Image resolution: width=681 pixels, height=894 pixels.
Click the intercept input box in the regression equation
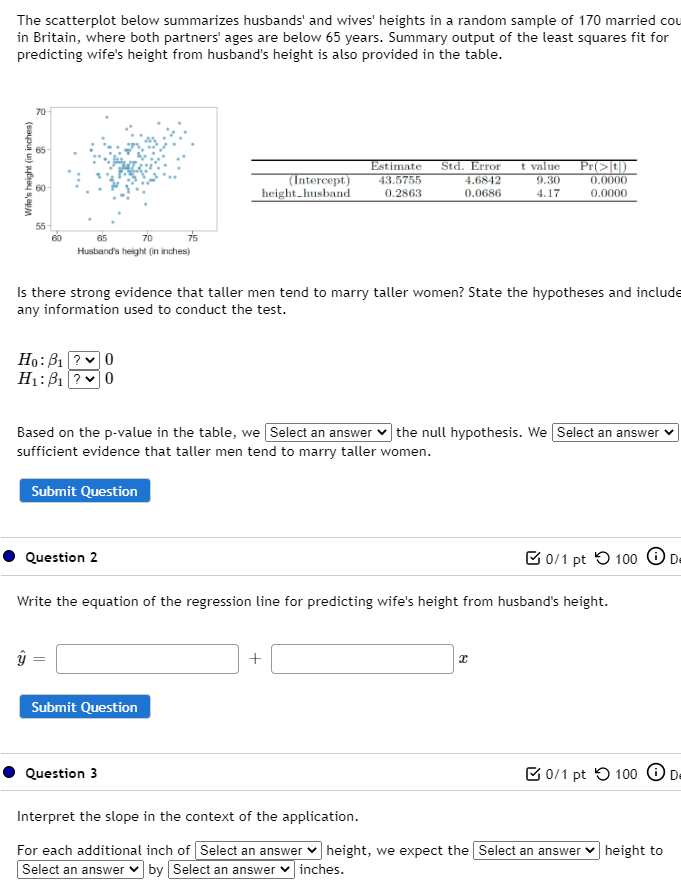(147, 658)
